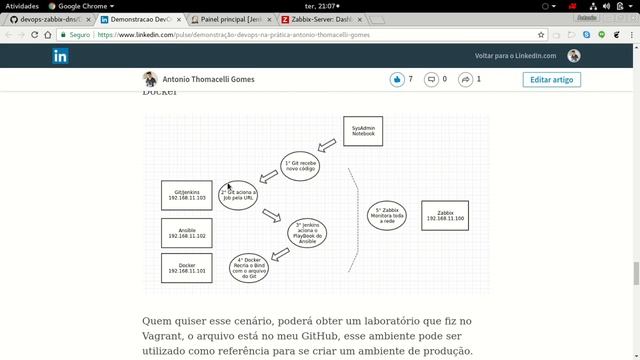Close the devops-zabbix-dns GitHub tab
This screenshot has height=360, width=640.
[x=89, y=19]
